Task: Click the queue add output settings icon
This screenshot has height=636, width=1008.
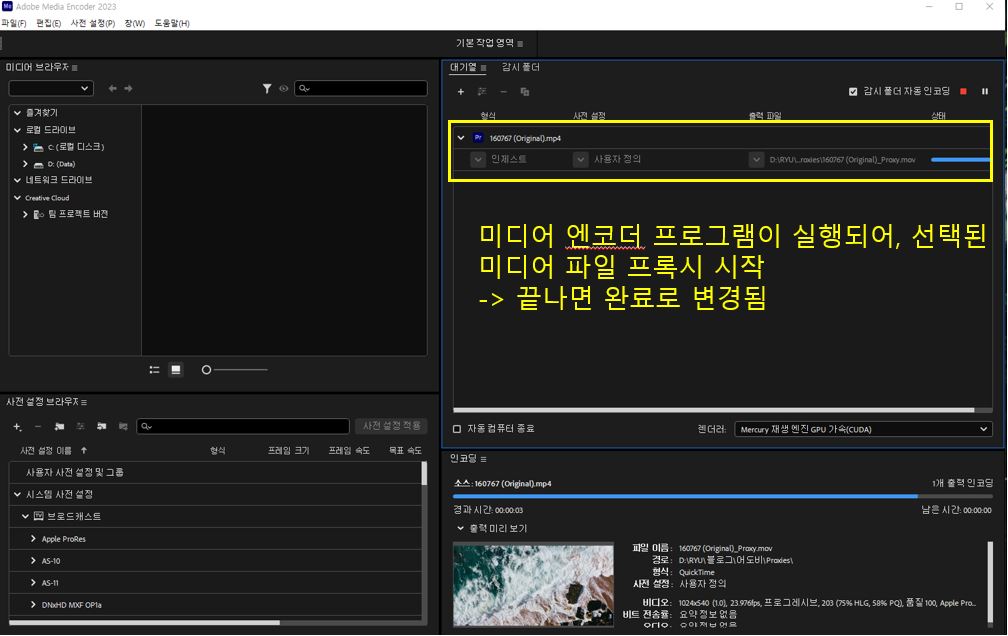Action: tap(482, 92)
